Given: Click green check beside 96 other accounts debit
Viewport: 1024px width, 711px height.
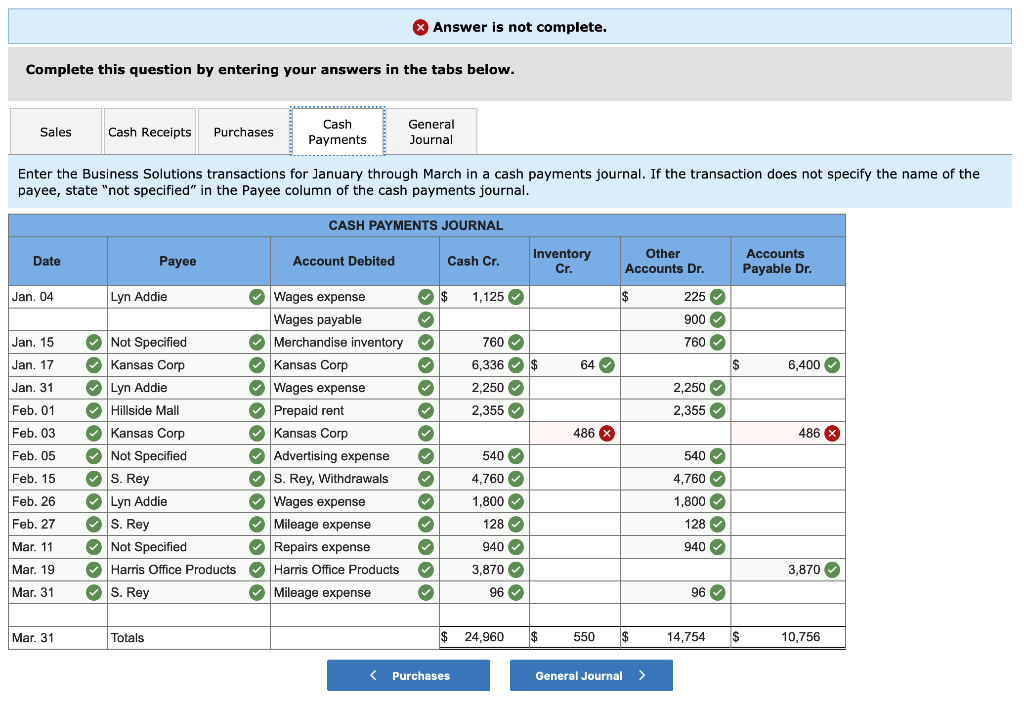Looking at the screenshot, I should point(717,593).
